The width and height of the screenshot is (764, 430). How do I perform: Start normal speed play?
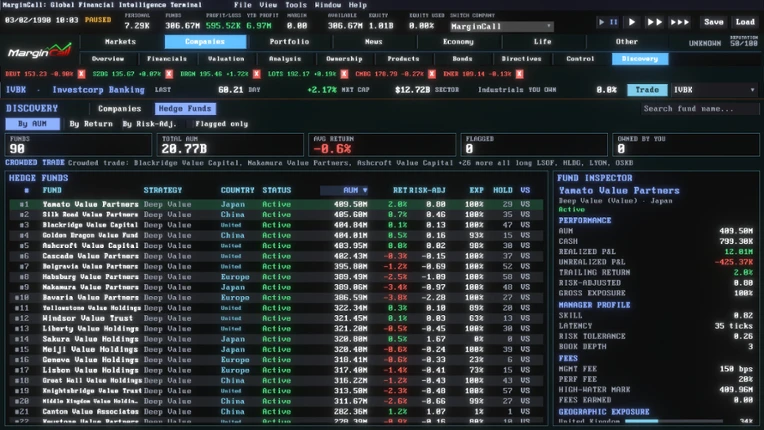point(631,22)
